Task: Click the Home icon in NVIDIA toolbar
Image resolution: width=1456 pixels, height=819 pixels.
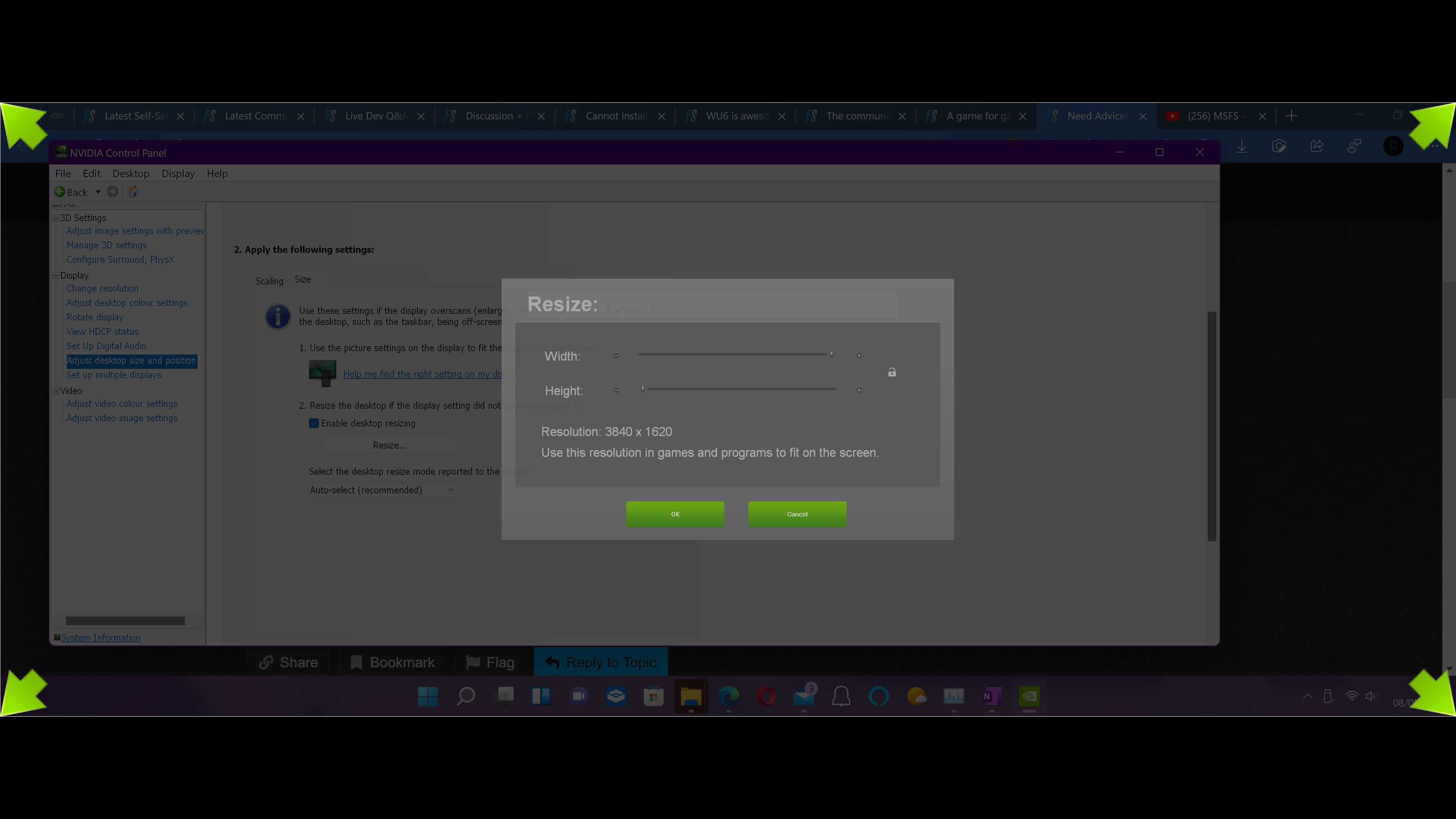Action: [x=133, y=191]
